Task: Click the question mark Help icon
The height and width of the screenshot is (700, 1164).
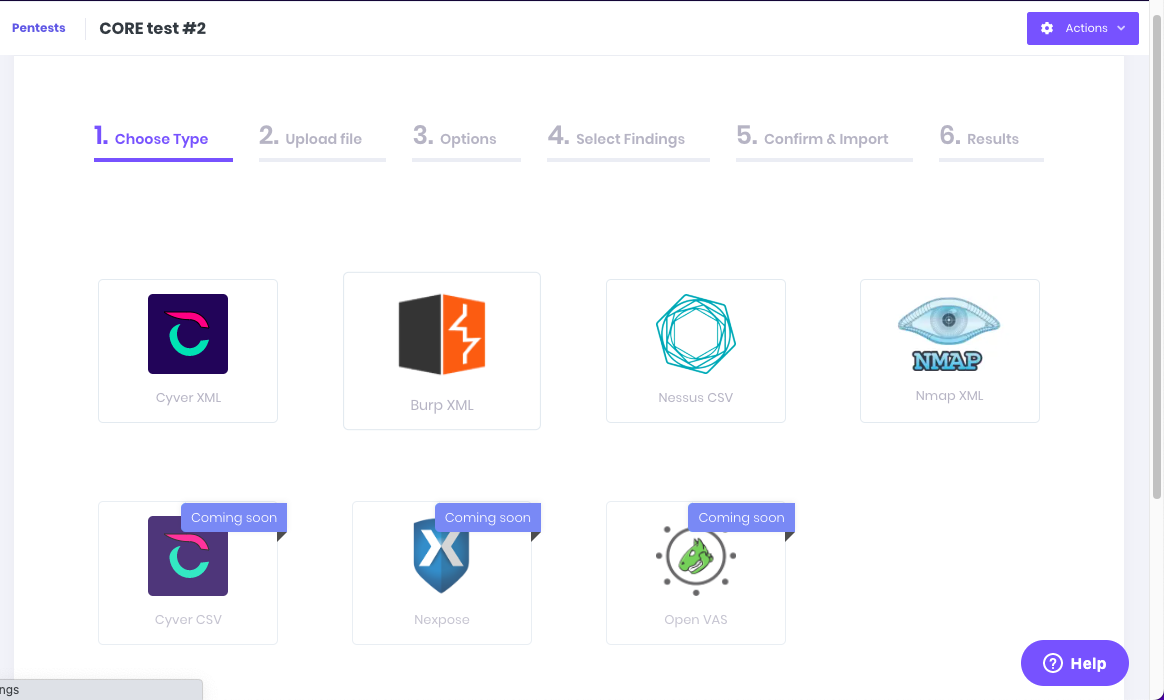Action: point(1053,663)
